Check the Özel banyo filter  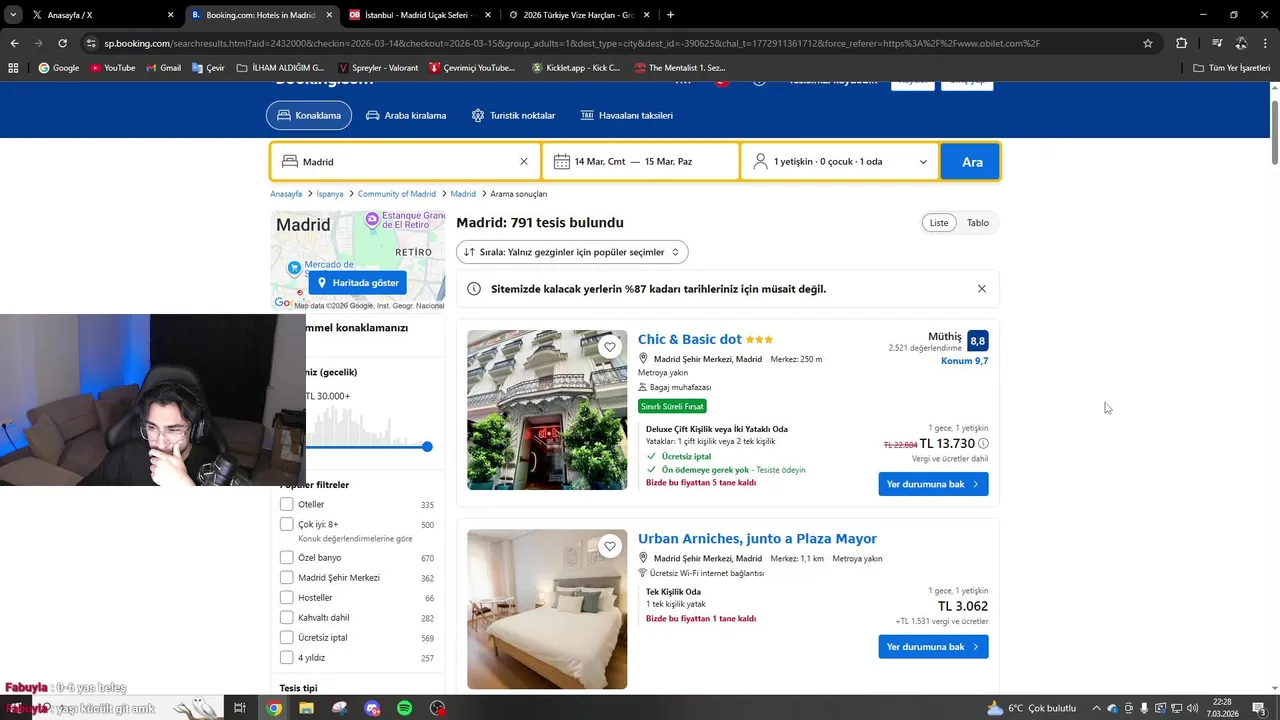287,557
